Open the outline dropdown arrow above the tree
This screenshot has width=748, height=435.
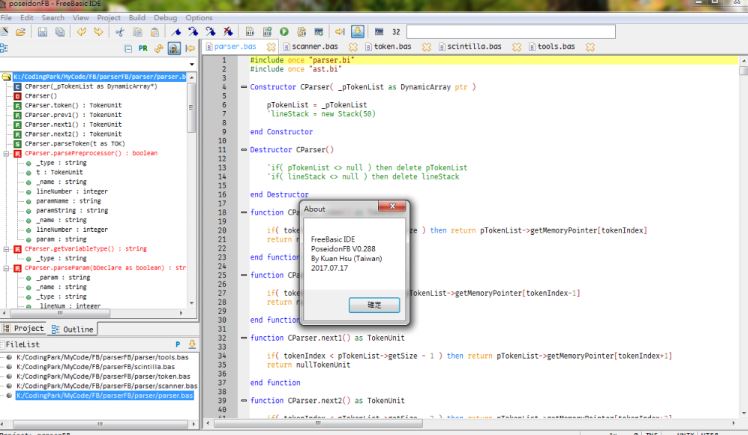point(192,64)
